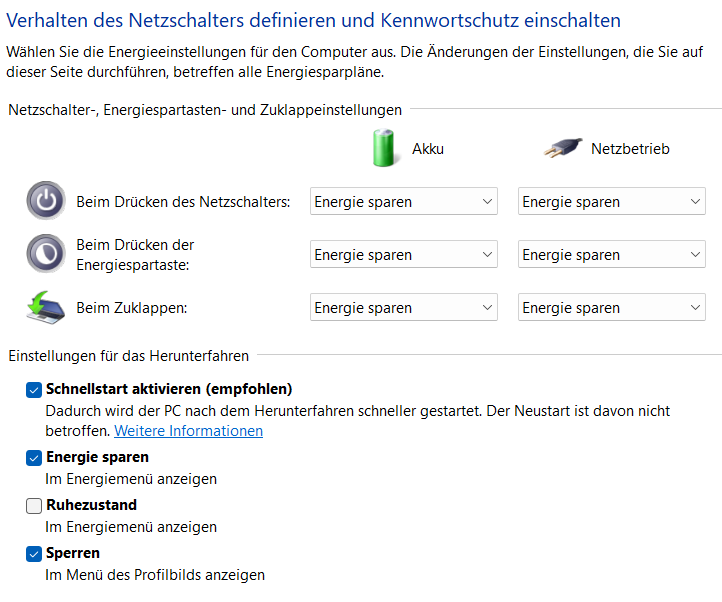Image resolution: width=722 pixels, height=602 pixels.
Task: Click the power button icon
Action: [x=44, y=201]
